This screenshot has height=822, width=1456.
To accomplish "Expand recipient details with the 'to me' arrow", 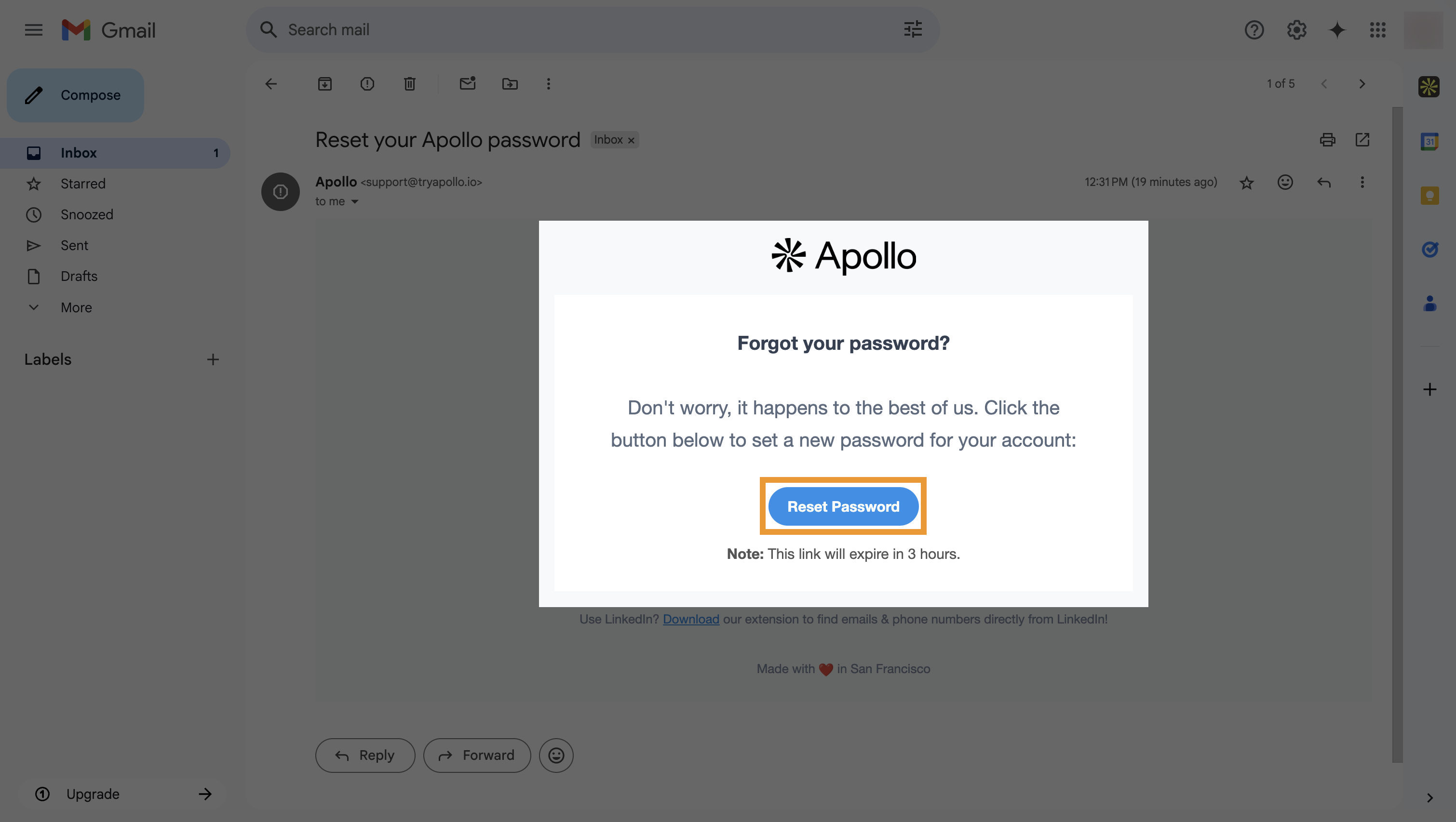I will [355, 201].
